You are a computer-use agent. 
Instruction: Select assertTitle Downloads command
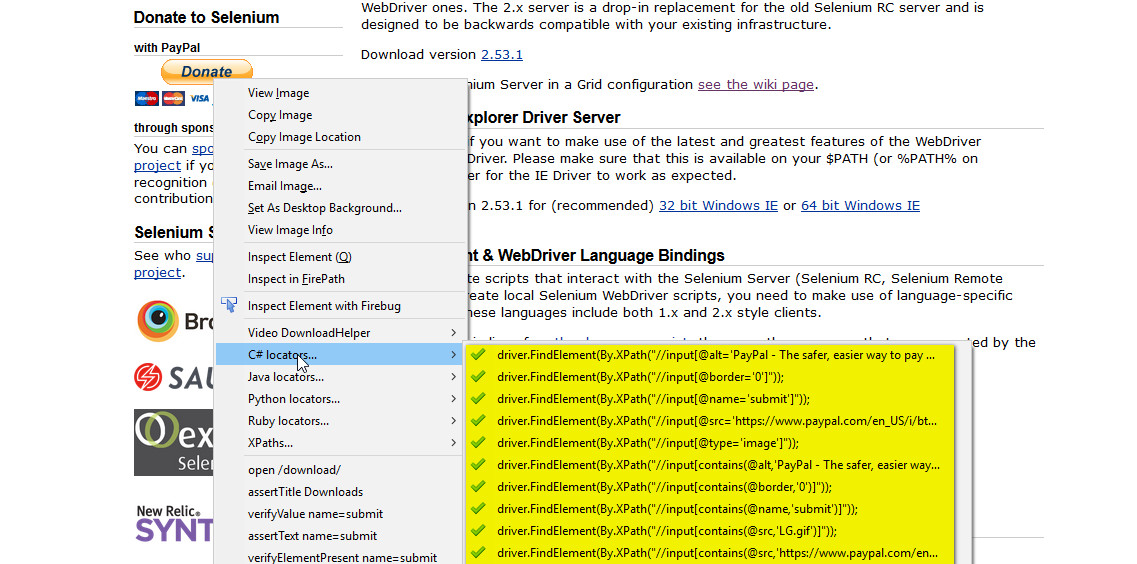coord(305,492)
